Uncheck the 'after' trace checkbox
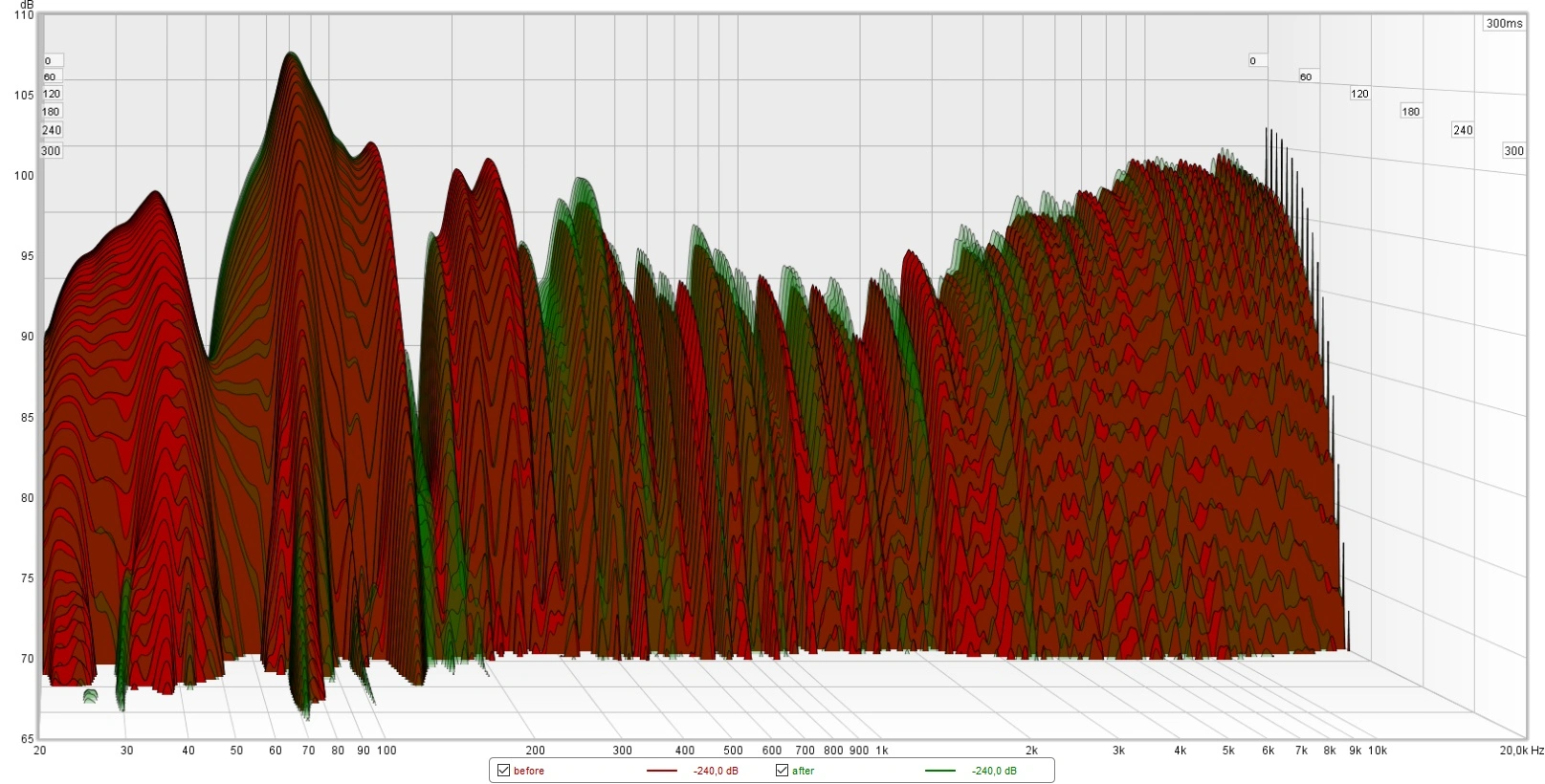This screenshot has width=1545, height=784. [782, 771]
